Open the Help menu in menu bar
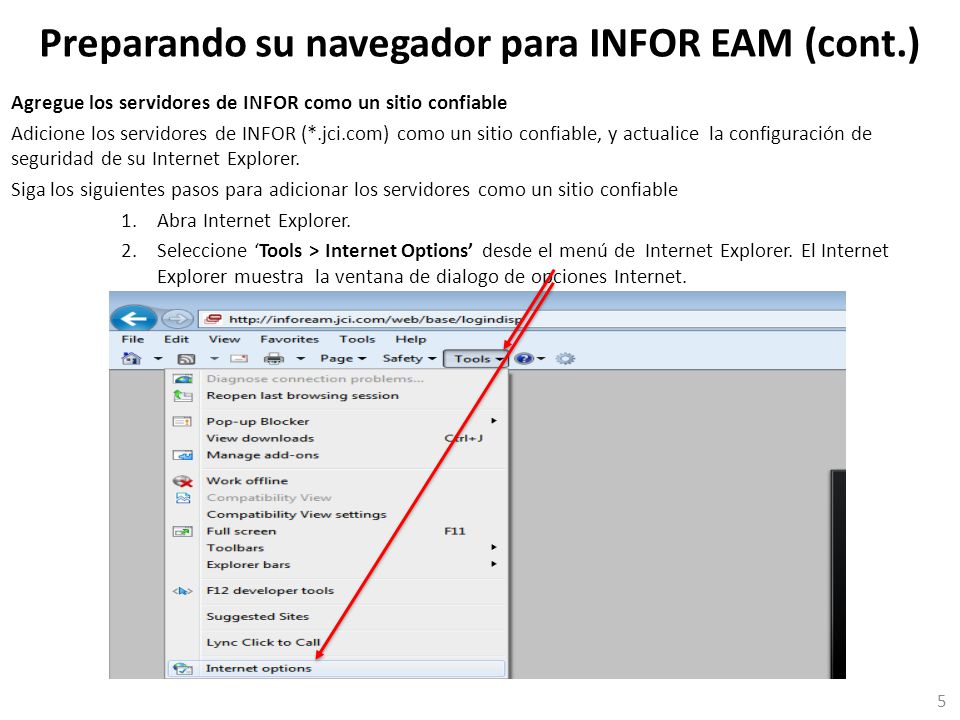This screenshot has height=720, width=960. click(410, 339)
